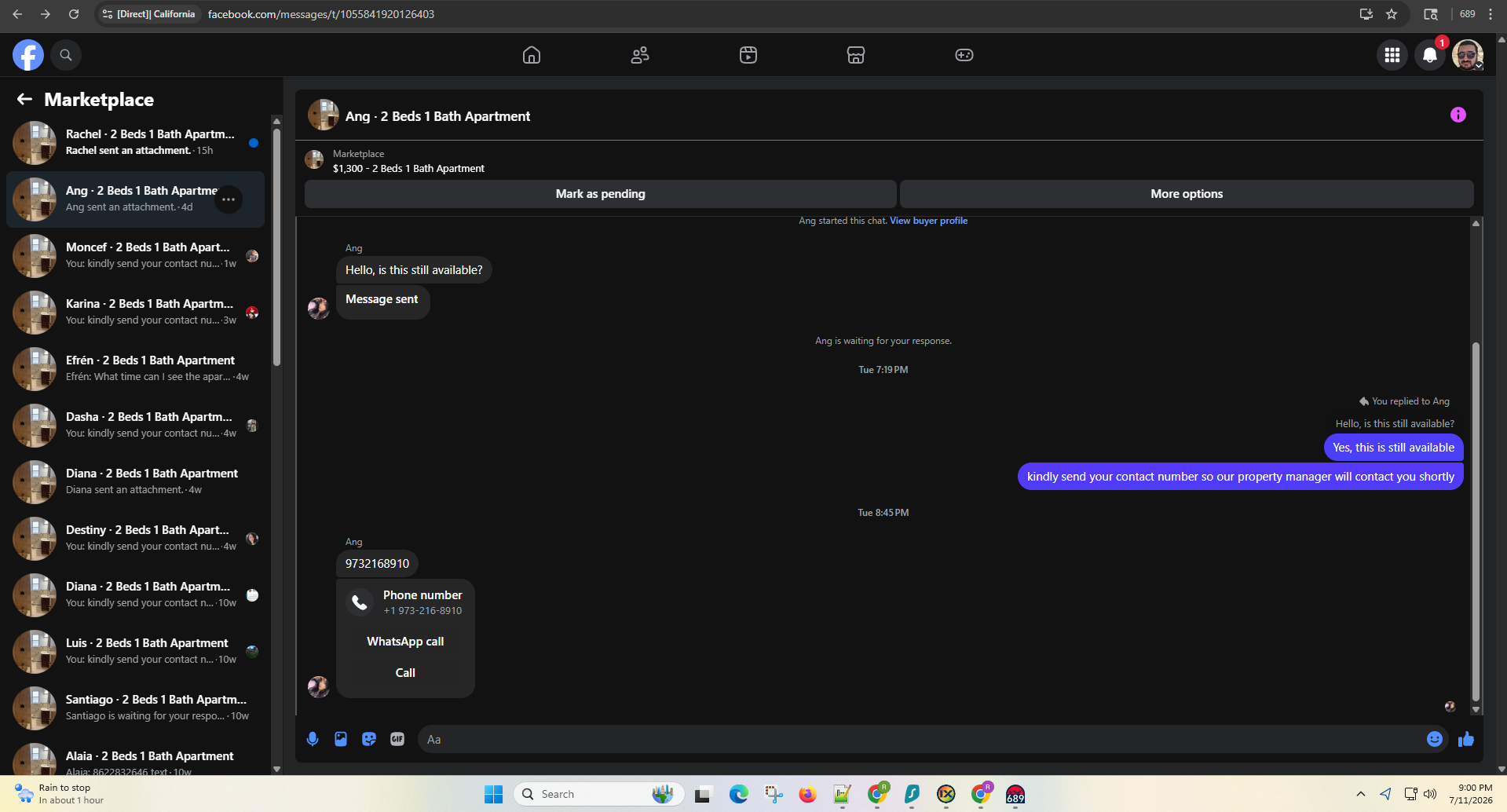Image resolution: width=1507 pixels, height=812 pixels.
Task: Click the $1,300 listing title link
Action: (408, 168)
